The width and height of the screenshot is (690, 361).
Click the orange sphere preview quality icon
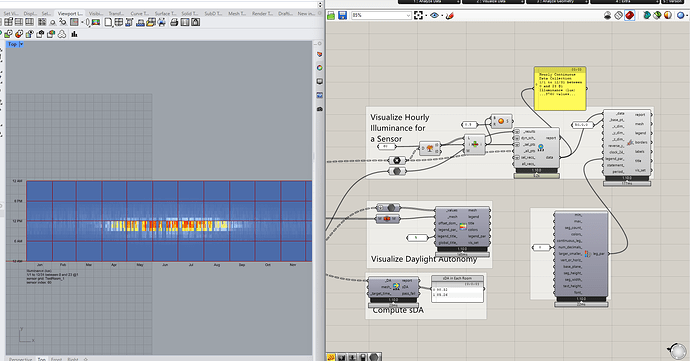coord(668,15)
